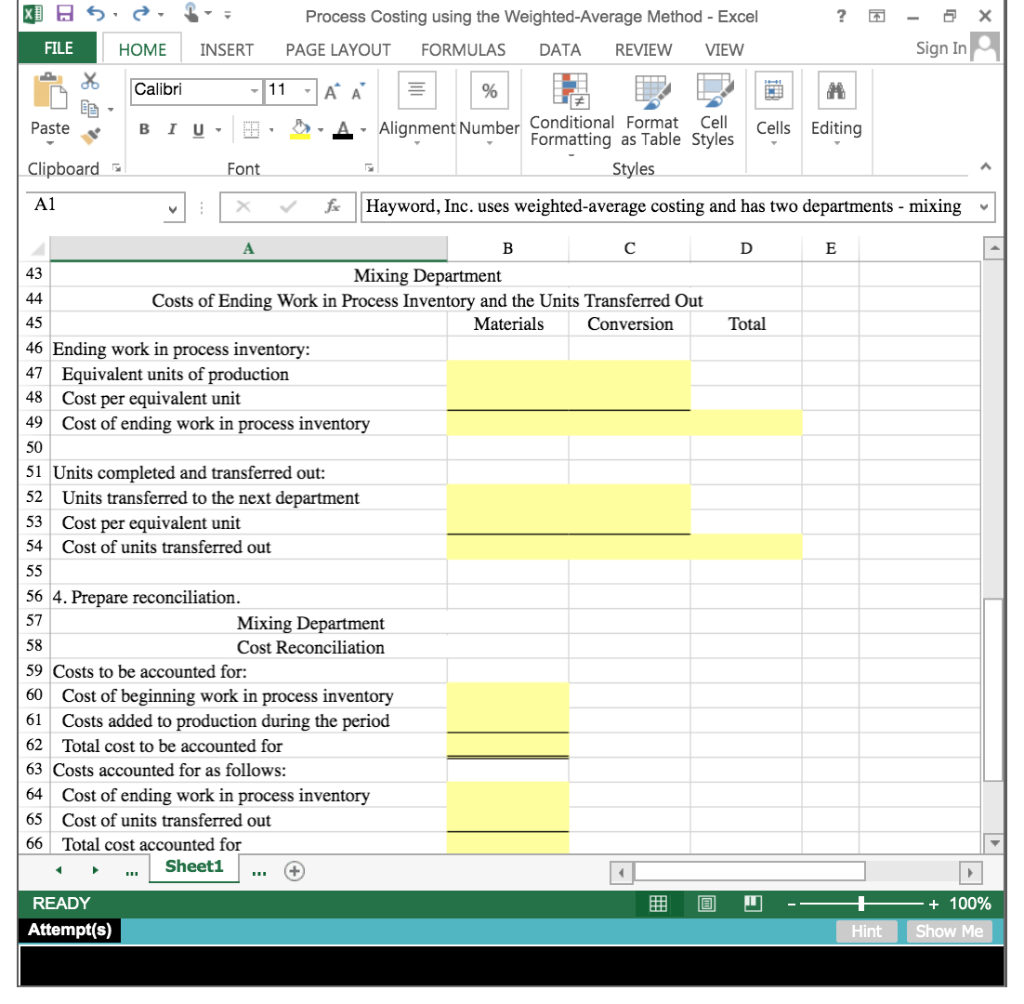The image size is (1024, 1004).
Task: Apply yellow Fill Color to cell
Action: pyautogui.click(x=300, y=129)
